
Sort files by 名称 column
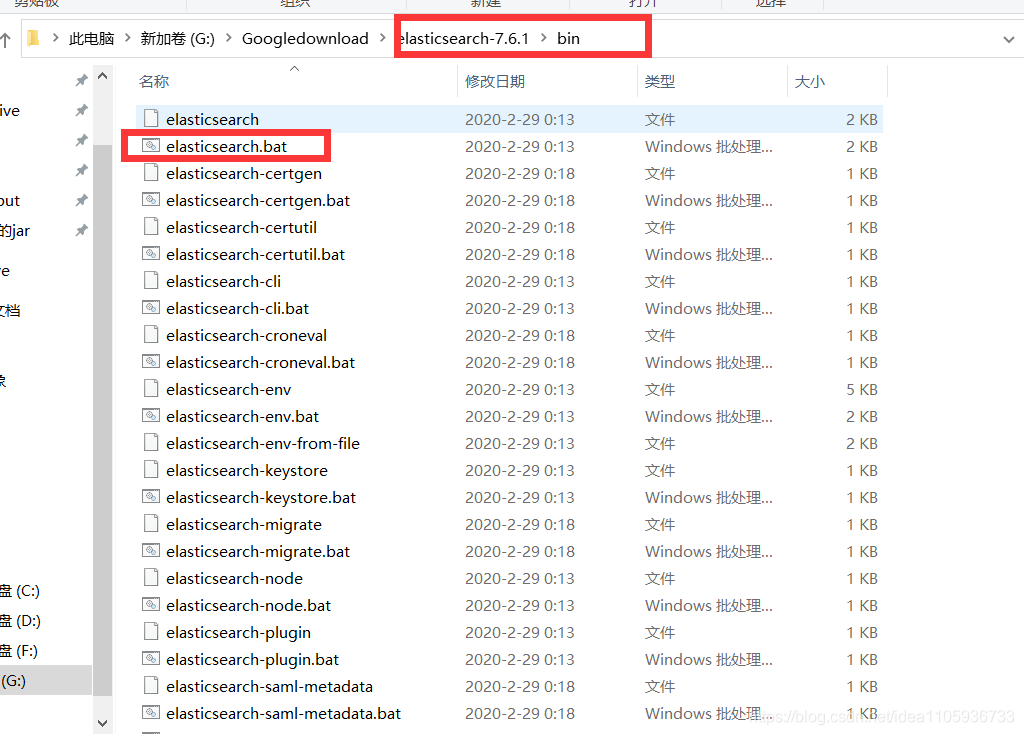(x=153, y=82)
